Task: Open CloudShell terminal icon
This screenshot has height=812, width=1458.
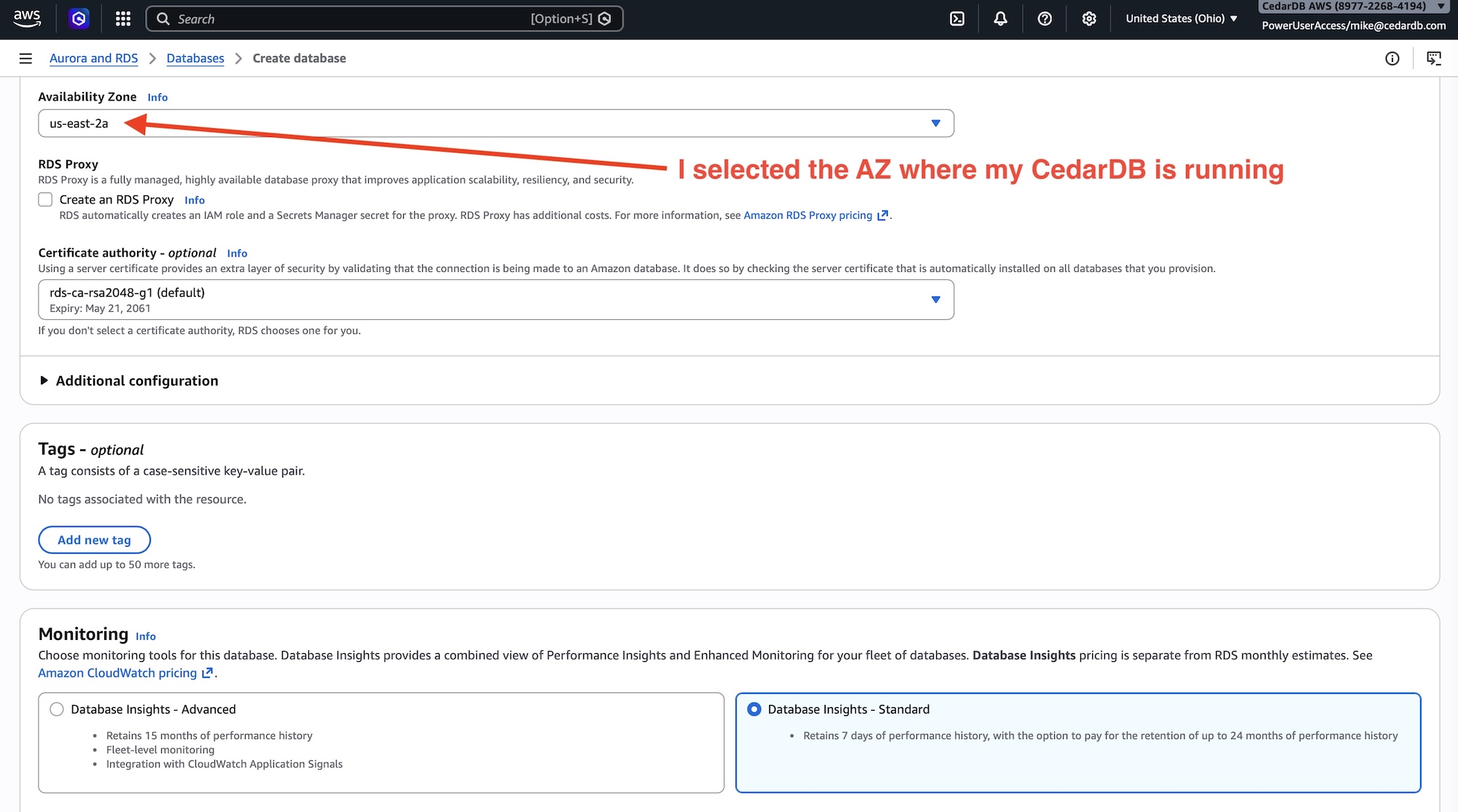Action: [x=957, y=19]
